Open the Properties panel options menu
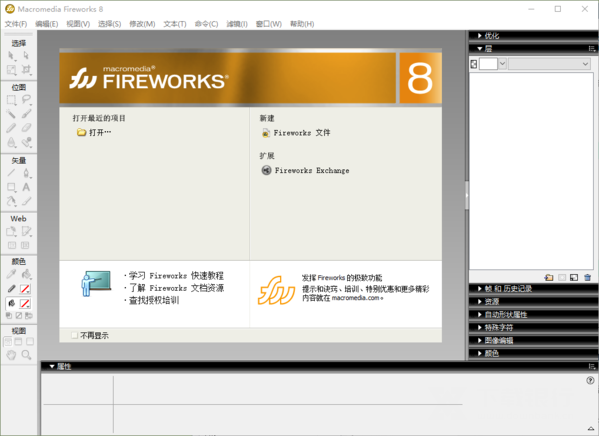This screenshot has width=599, height=436. pos(592,366)
